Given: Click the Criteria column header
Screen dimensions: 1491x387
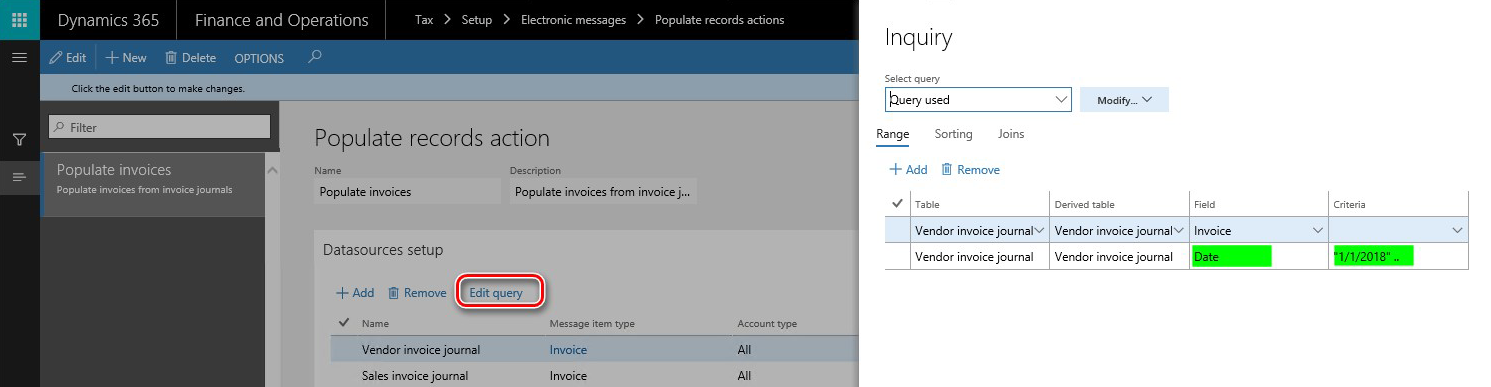Looking at the screenshot, I should [1350, 205].
